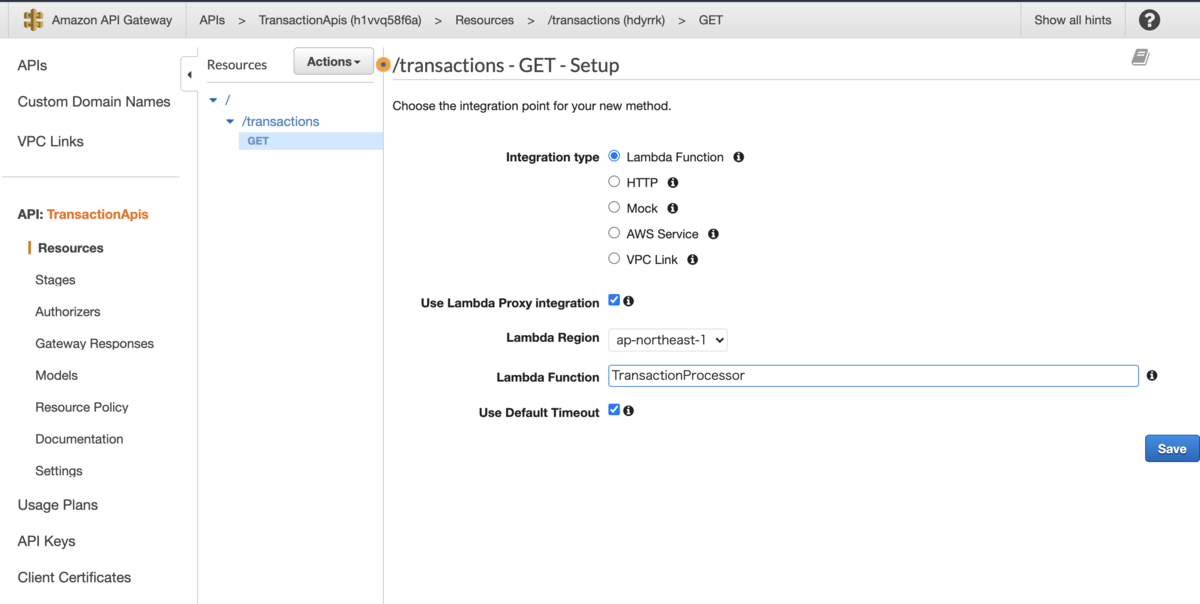The height and width of the screenshot is (604, 1200).
Task: Click the Amazon API Gateway logo icon
Action: click(34, 20)
